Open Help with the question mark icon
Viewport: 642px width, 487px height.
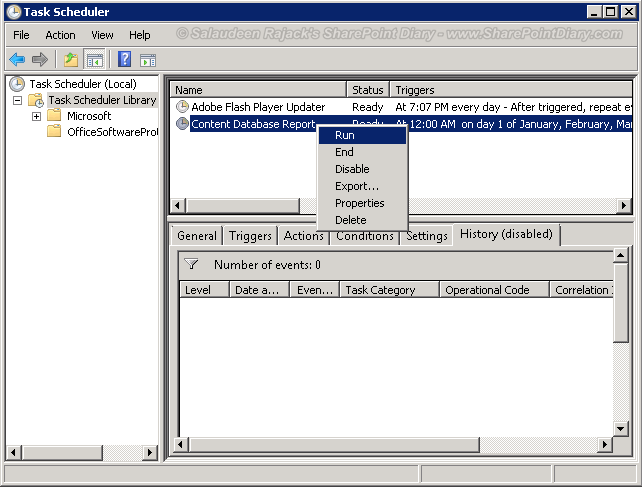[x=124, y=59]
